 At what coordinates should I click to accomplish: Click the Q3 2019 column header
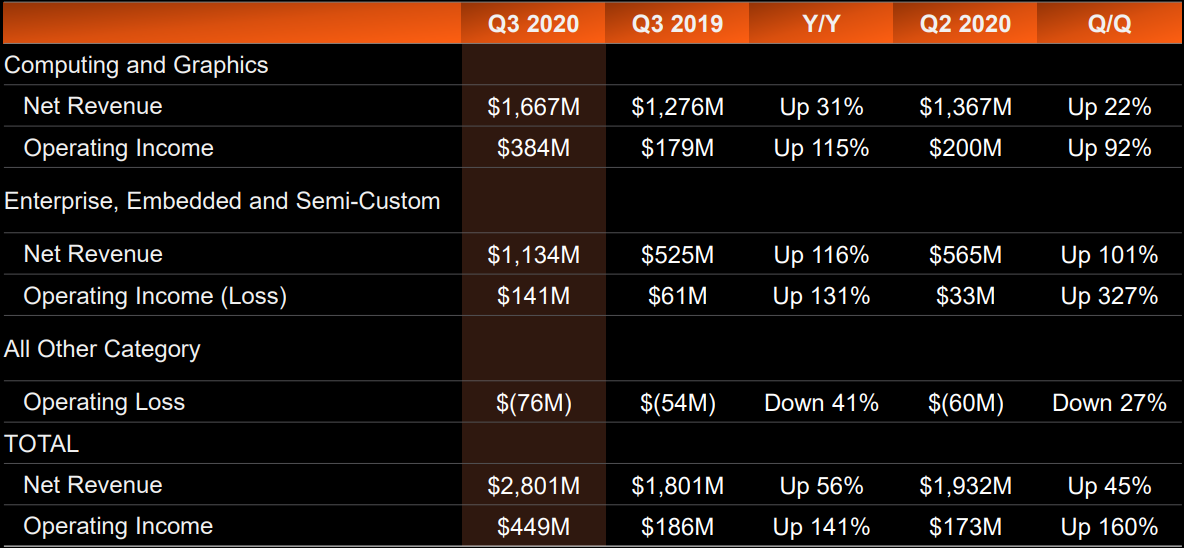pos(677,24)
